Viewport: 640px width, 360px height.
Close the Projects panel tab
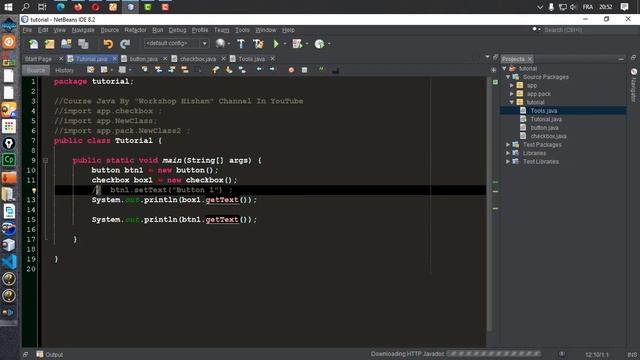[530, 59]
